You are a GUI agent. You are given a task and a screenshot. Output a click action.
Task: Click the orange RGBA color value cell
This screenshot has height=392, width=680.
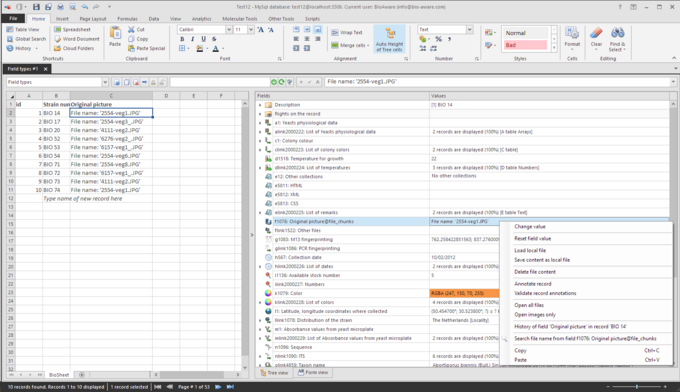point(464,294)
